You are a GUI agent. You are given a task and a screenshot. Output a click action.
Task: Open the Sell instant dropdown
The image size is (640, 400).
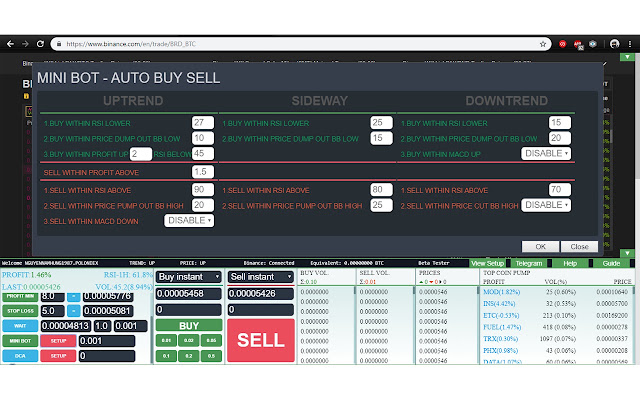click(x=260, y=277)
